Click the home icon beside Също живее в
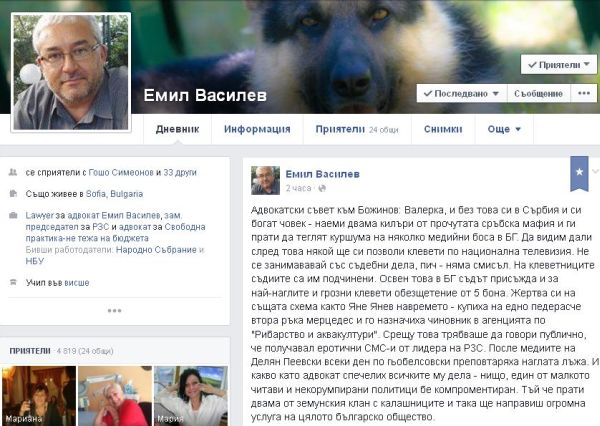 click(13, 194)
